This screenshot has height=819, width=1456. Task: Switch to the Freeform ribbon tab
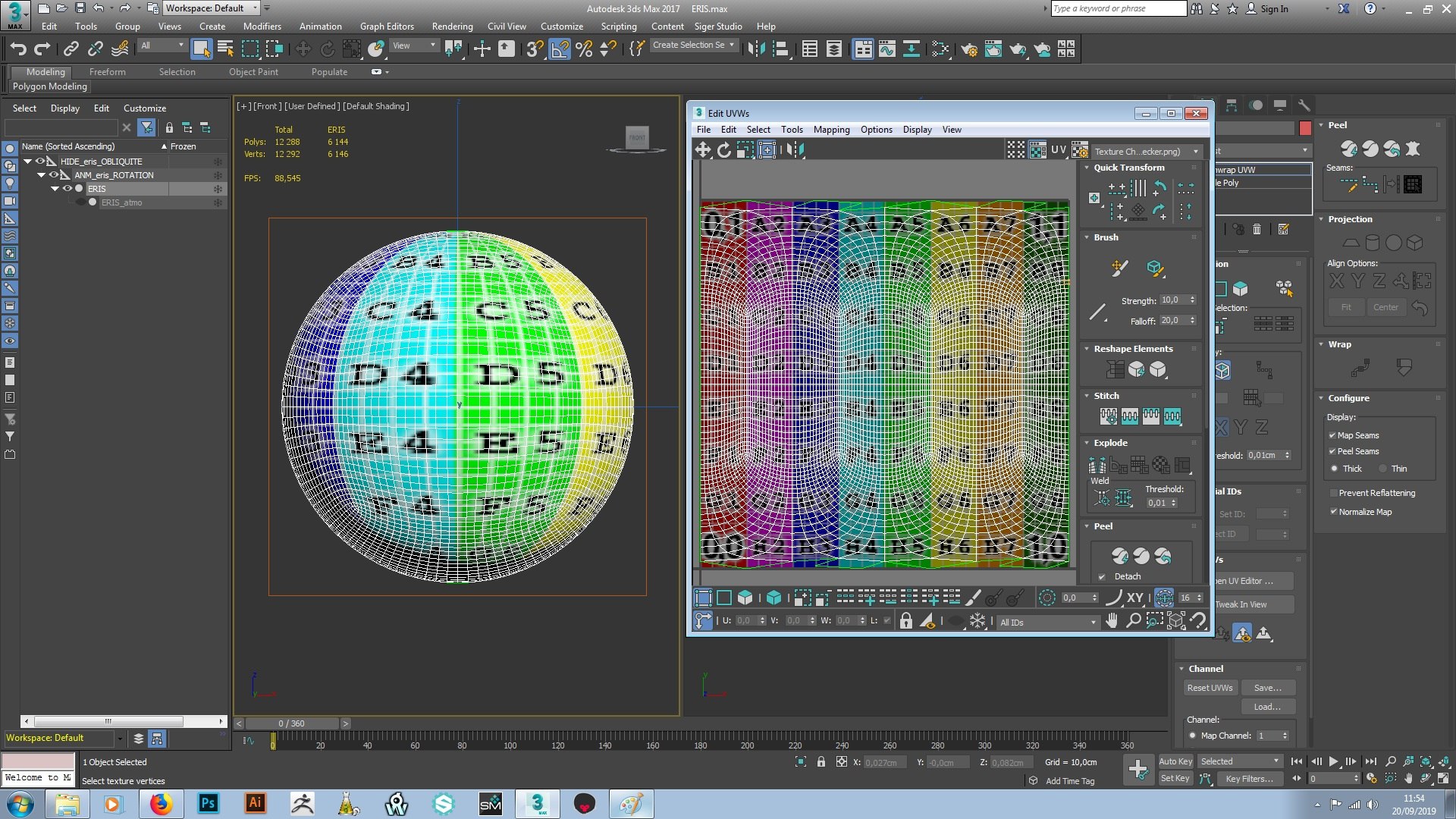click(107, 72)
